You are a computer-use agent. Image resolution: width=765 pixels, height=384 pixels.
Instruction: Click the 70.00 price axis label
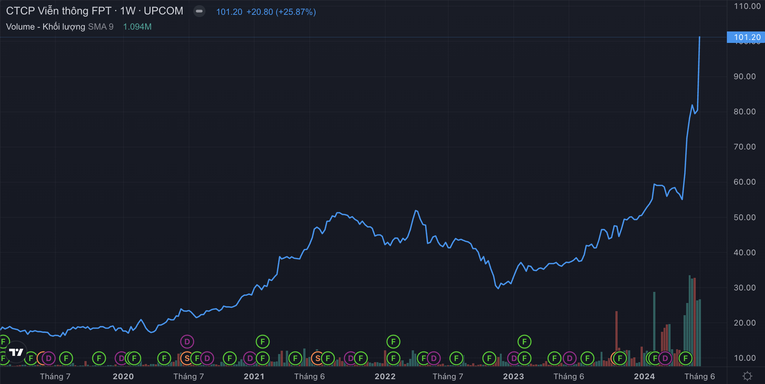(745, 147)
